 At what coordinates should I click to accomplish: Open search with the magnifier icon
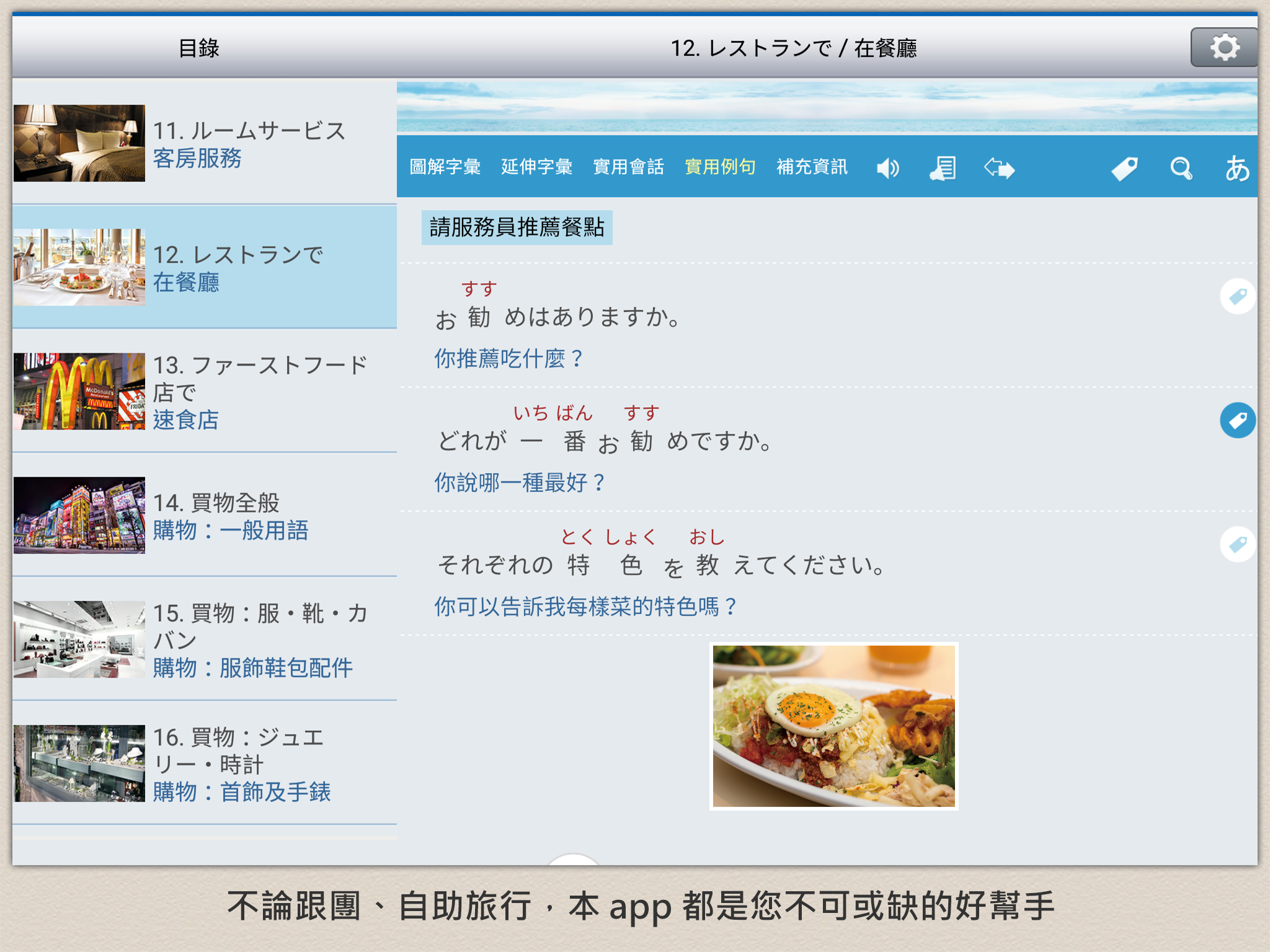tap(1181, 168)
